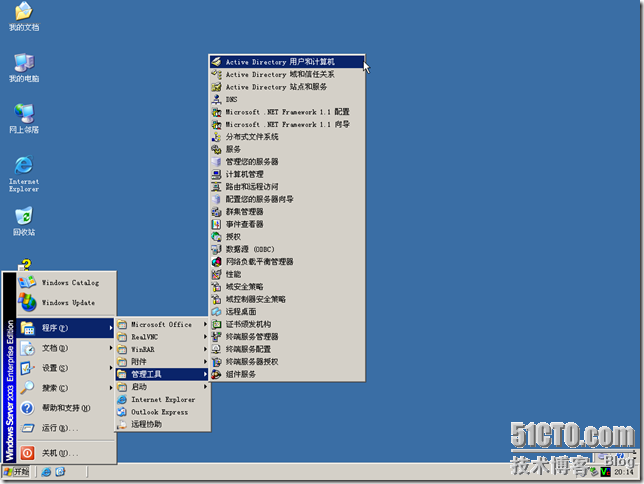Open Windows Catalog from Start menu

tap(66, 283)
